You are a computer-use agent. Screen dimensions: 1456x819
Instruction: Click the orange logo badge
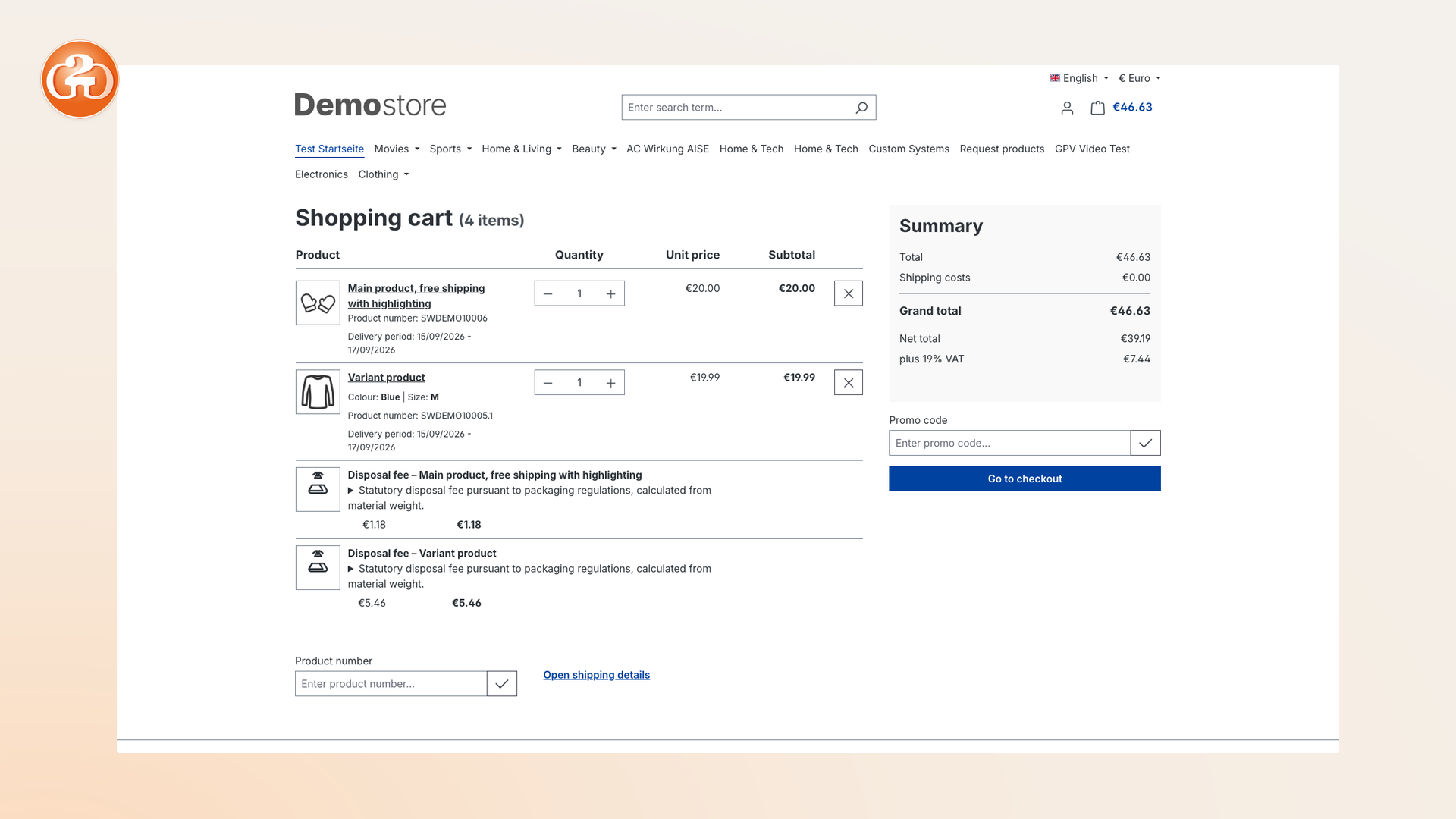click(80, 80)
